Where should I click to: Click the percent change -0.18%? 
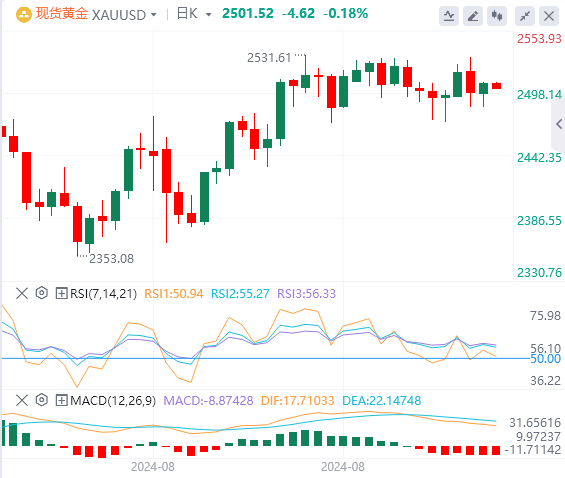[x=346, y=14]
